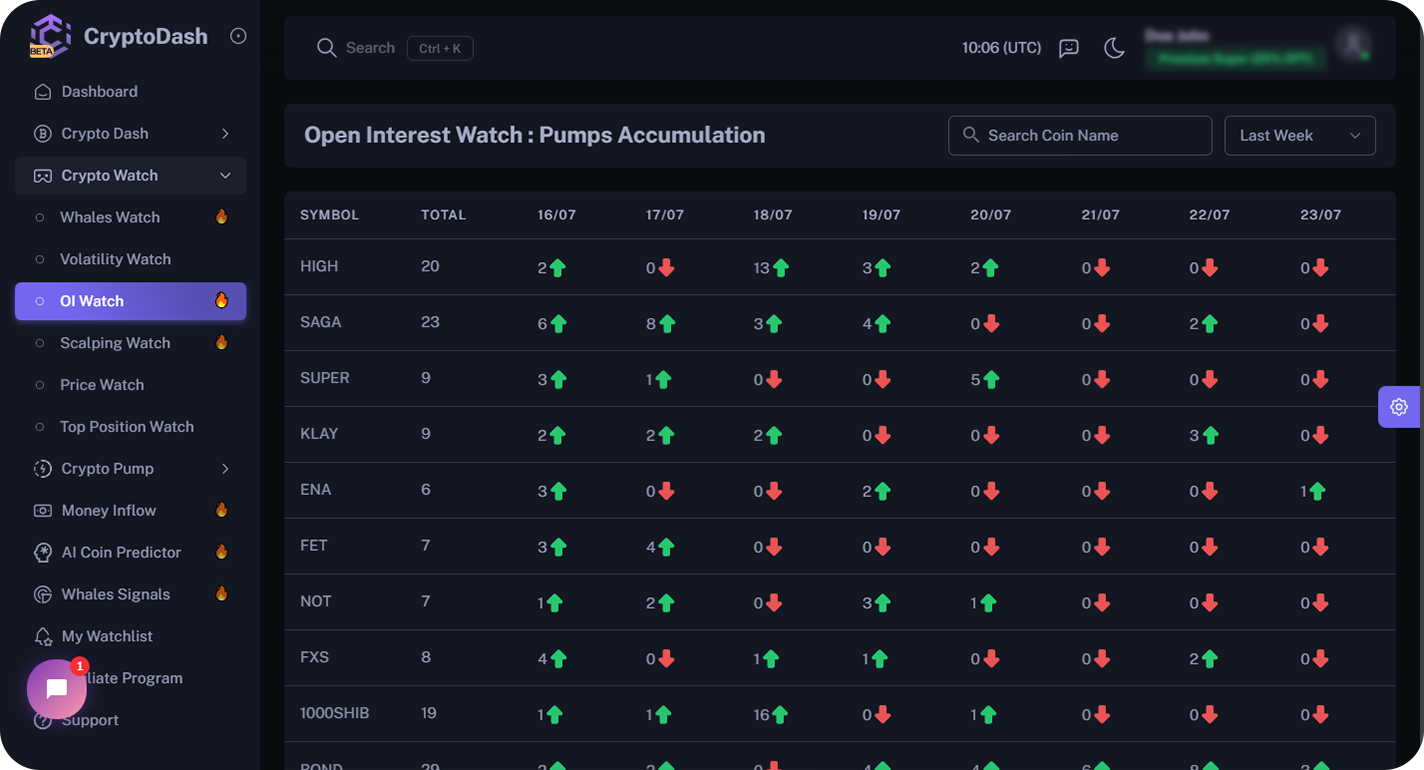
Task: Select the SUPER symbol row
Action: pyautogui.click(x=840, y=379)
